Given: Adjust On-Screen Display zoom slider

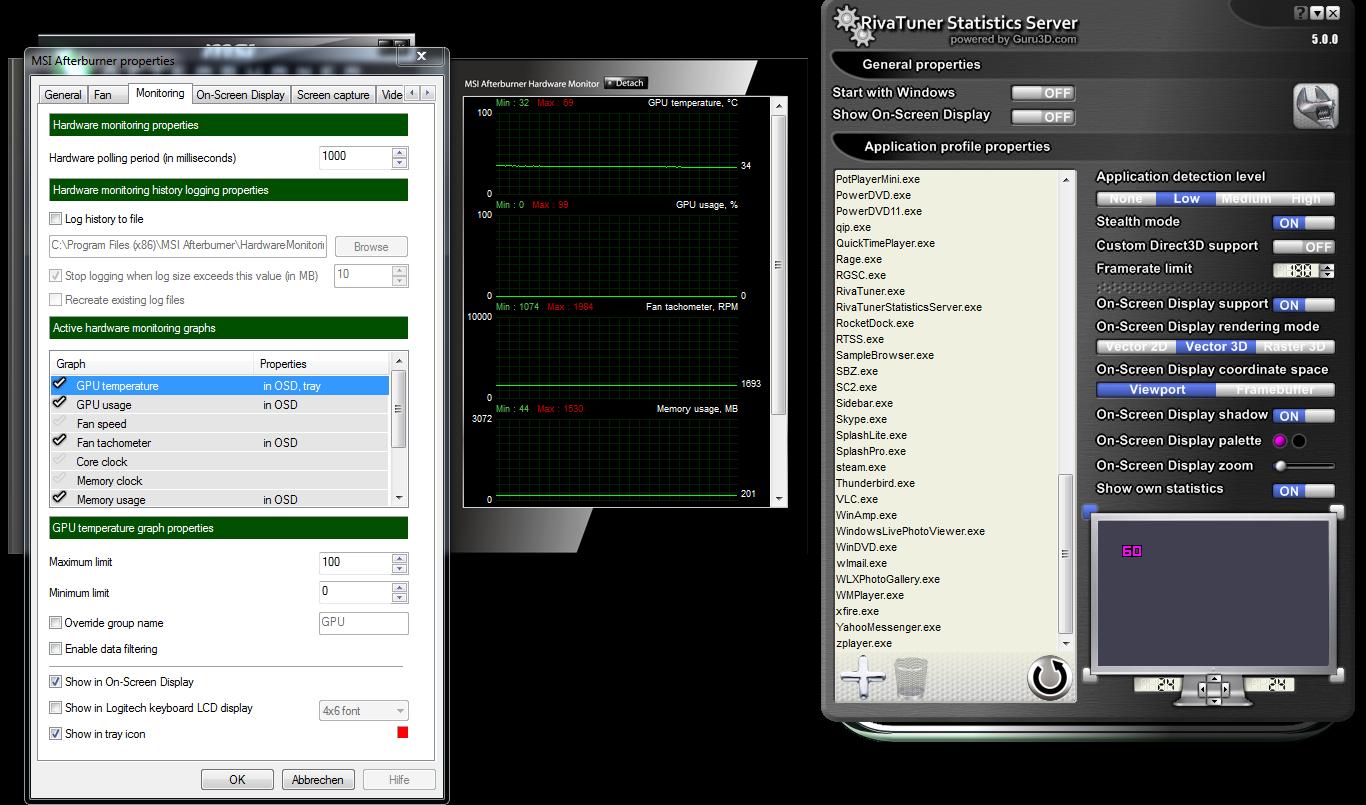Looking at the screenshot, I should [x=1304, y=466].
